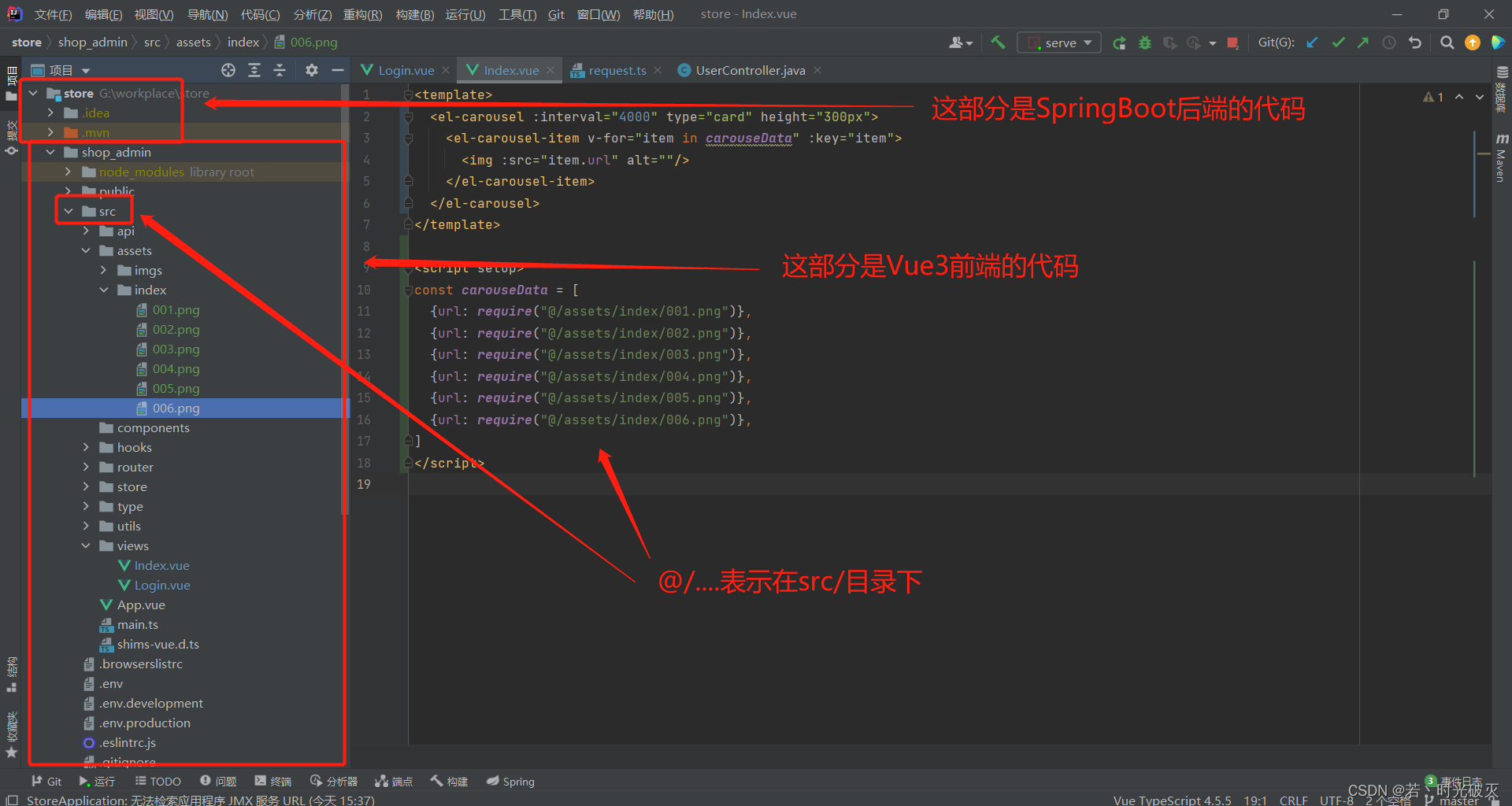Open the user account dropdown icon

(x=961, y=43)
